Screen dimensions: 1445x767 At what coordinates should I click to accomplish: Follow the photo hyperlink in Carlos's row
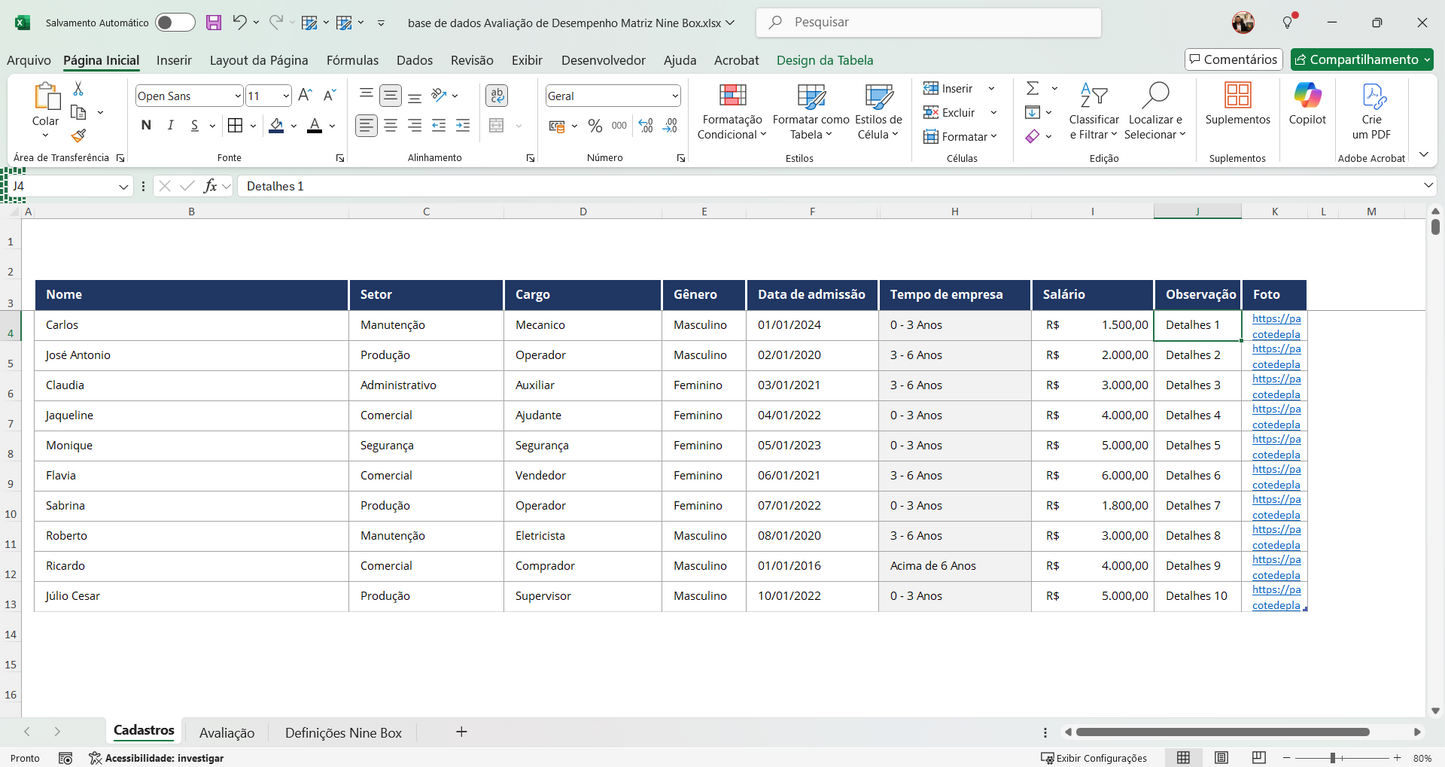click(1276, 326)
